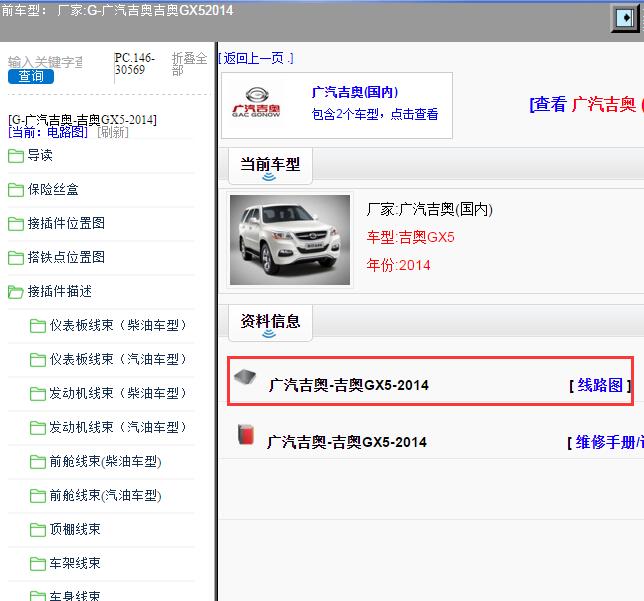Click 查看 广汽吉奥 heading link
The width and height of the screenshot is (644, 601).
point(586,104)
